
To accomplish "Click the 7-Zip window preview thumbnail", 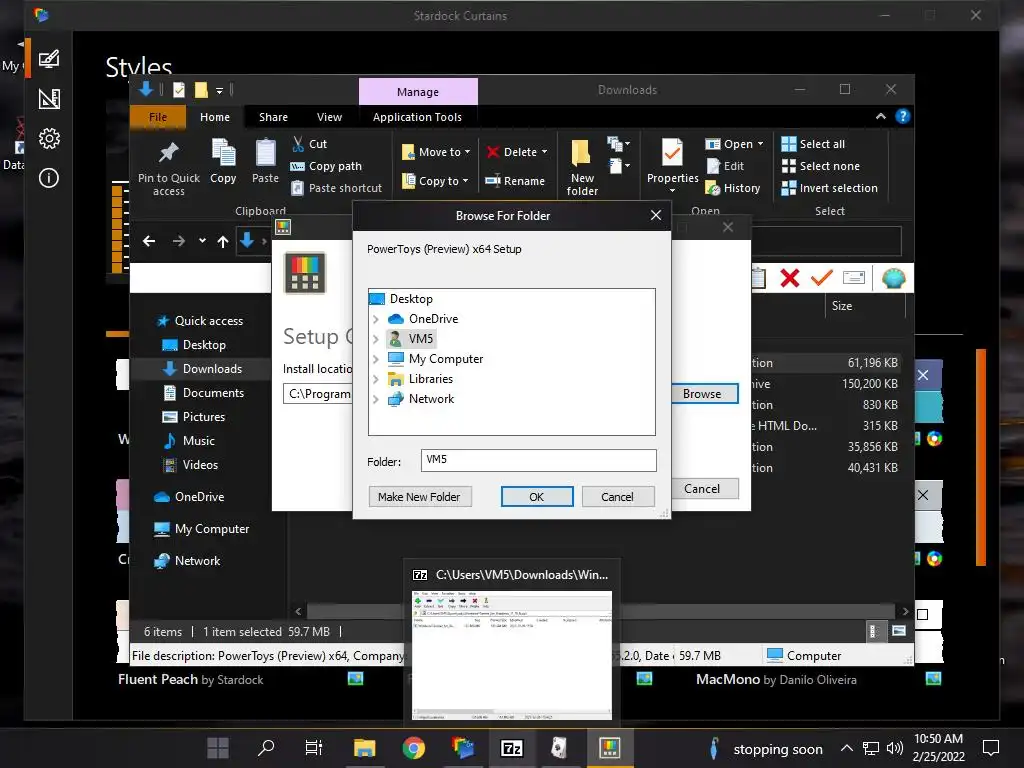I will tap(512, 655).
